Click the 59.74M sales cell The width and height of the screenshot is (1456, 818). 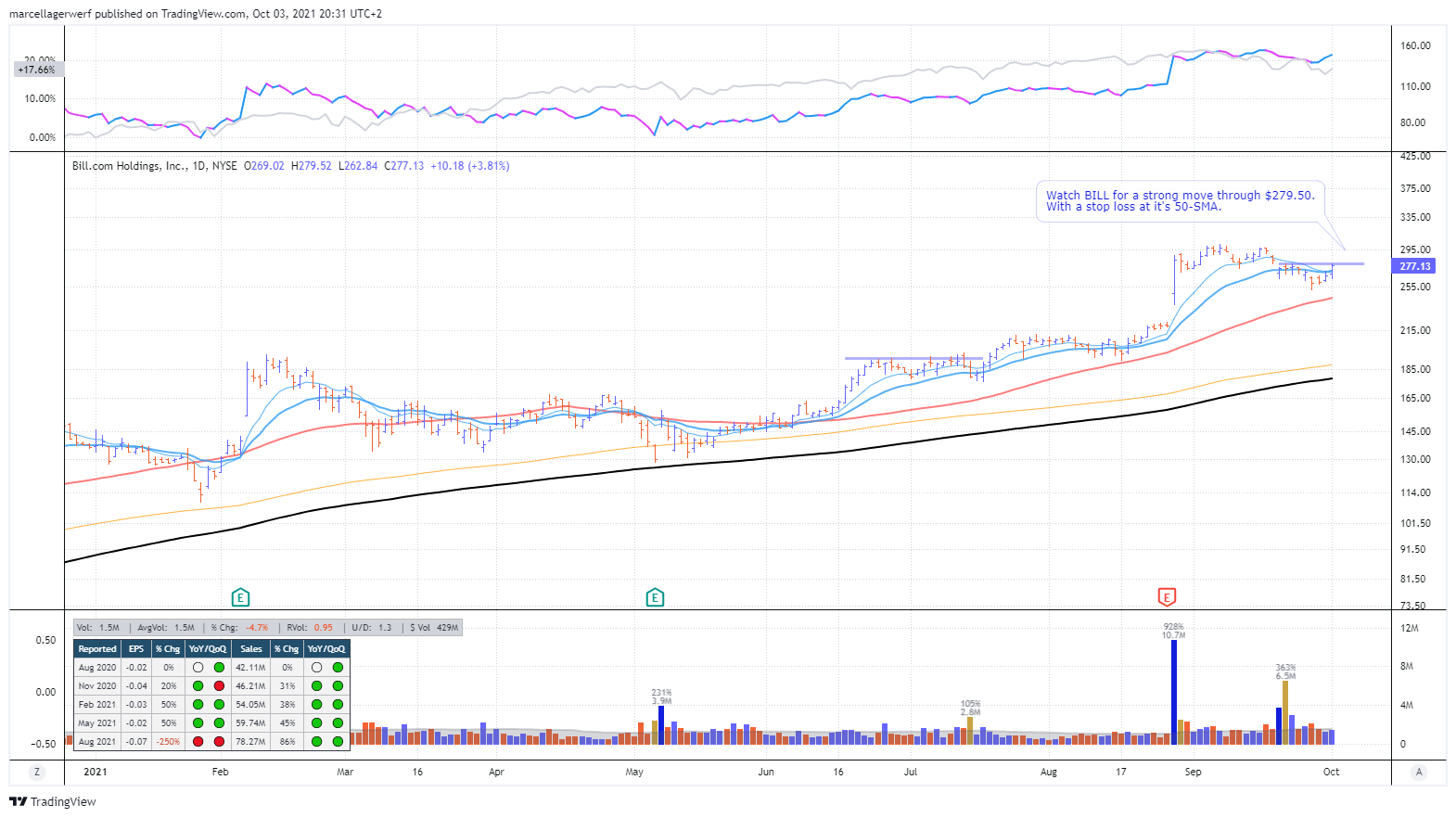point(250,723)
